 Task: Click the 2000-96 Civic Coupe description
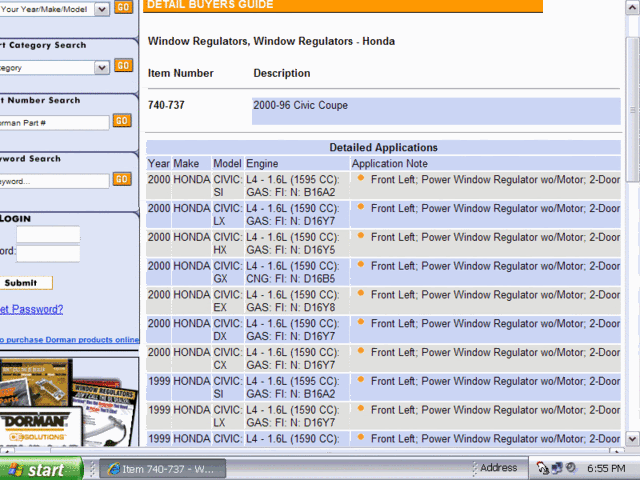click(300, 105)
